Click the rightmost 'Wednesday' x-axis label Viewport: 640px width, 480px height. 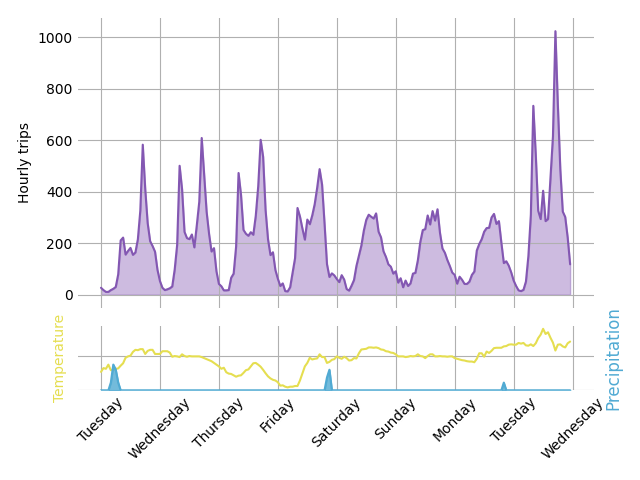(x=570, y=427)
